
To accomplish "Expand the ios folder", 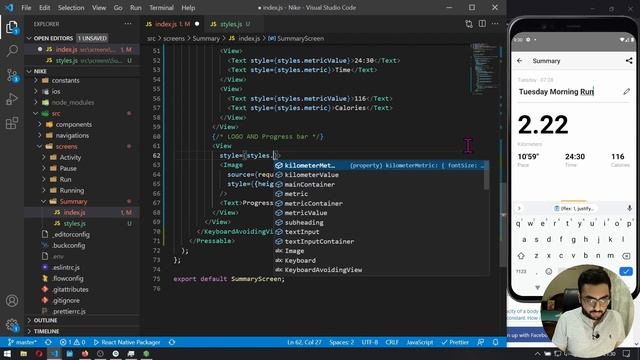I will click(56, 91).
